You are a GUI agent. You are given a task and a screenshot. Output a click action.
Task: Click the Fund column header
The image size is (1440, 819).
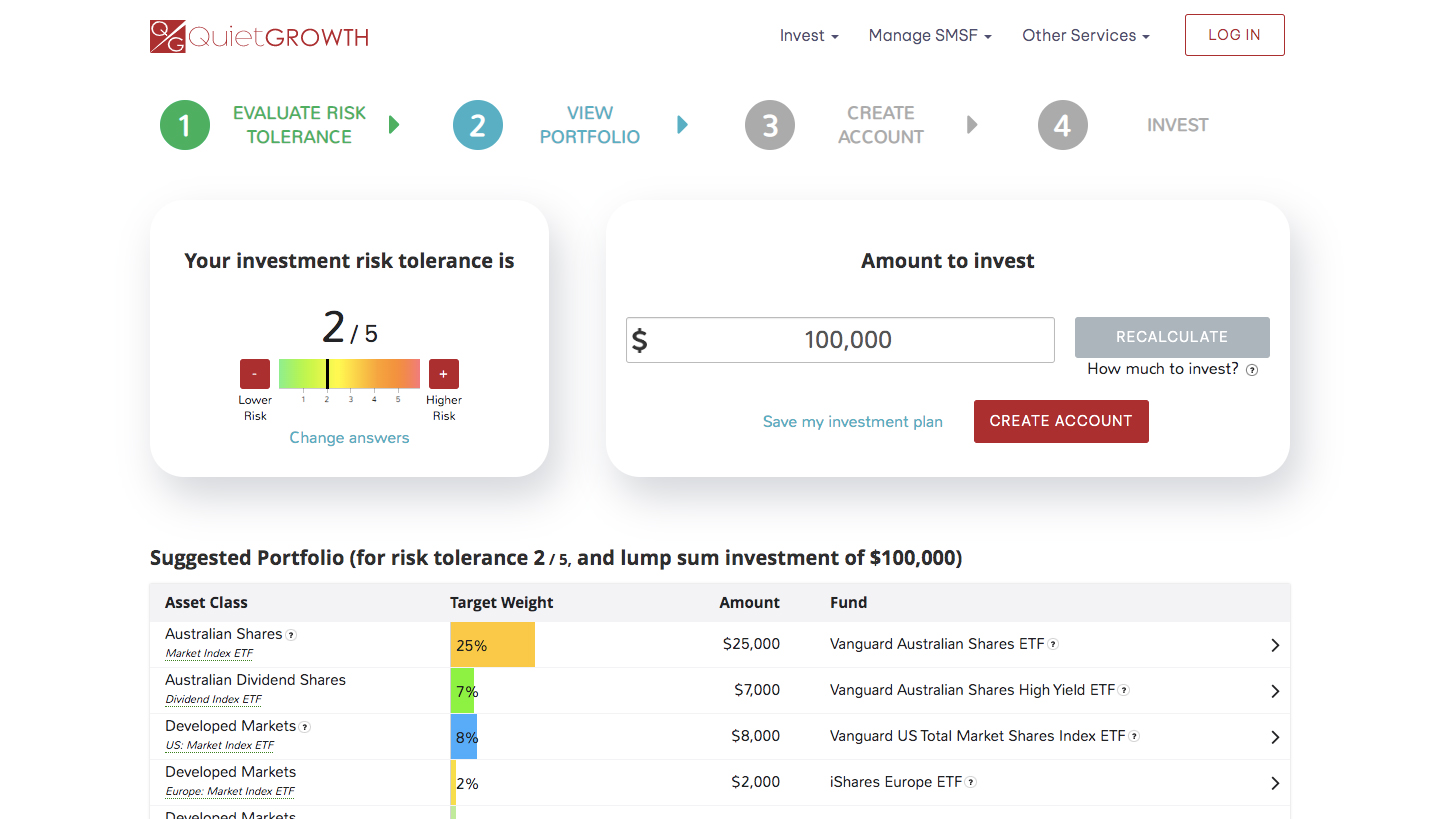(x=848, y=603)
